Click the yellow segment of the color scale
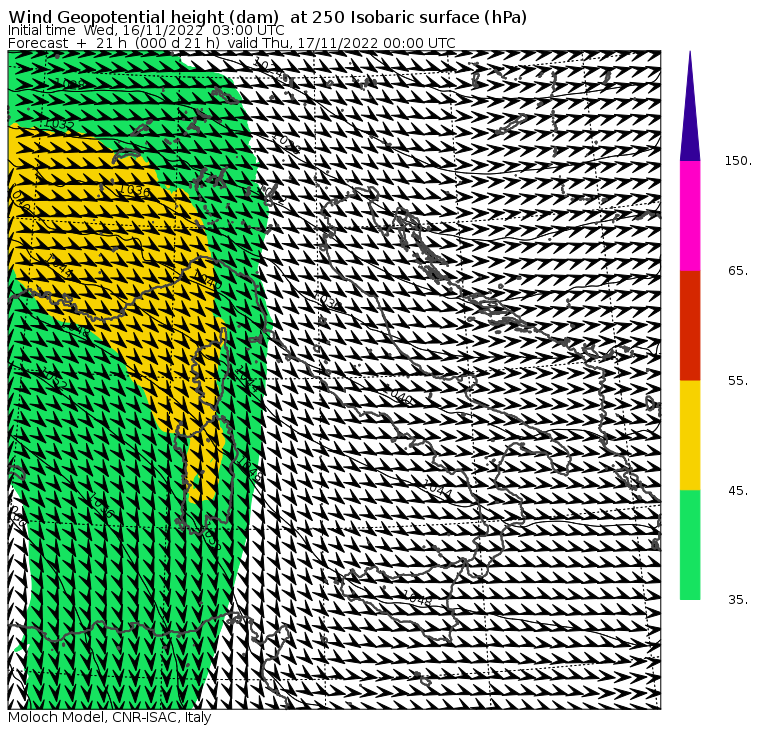The image size is (760, 731). pyautogui.click(x=690, y=435)
